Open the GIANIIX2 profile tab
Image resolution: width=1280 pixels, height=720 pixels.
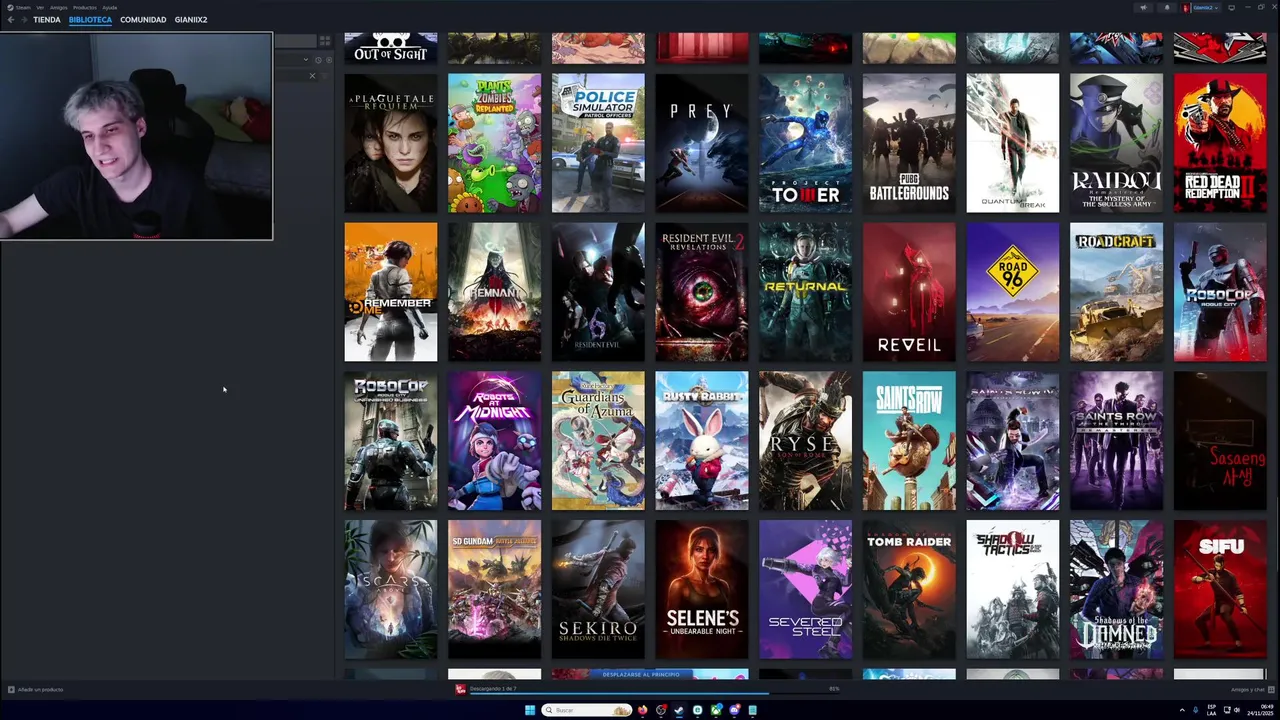pyautogui.click(x=191, y=20)
